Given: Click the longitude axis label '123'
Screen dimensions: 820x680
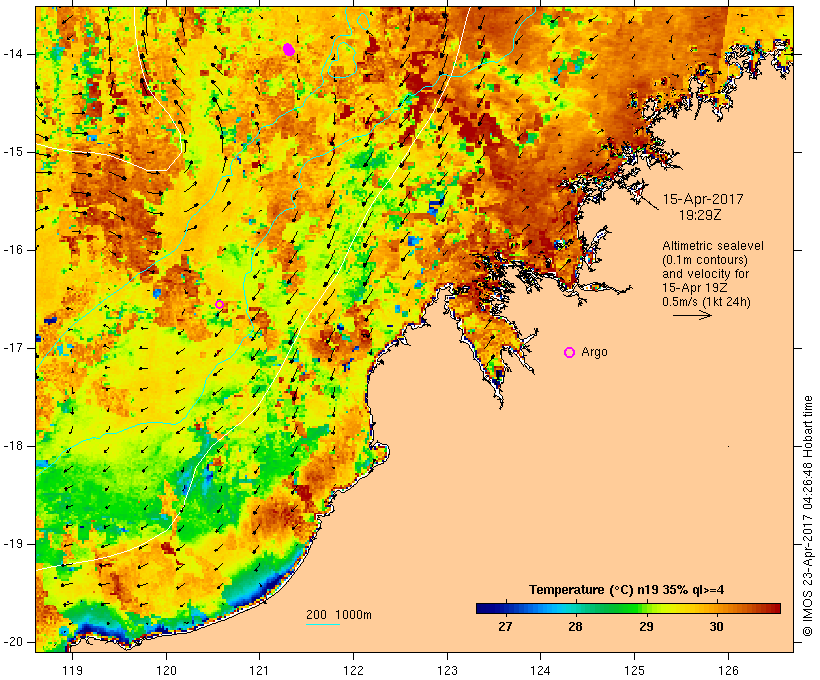Looking at the screenshot, I should (447, 671).
